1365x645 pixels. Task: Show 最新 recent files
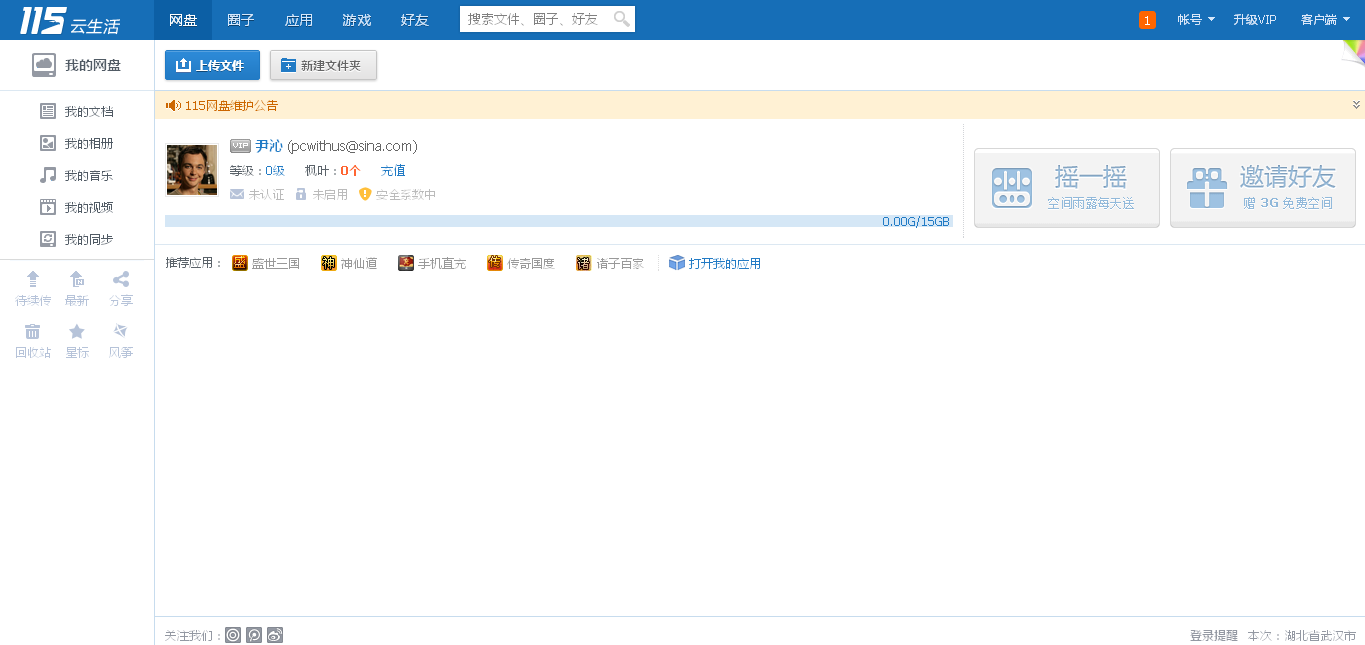[77, 288]
